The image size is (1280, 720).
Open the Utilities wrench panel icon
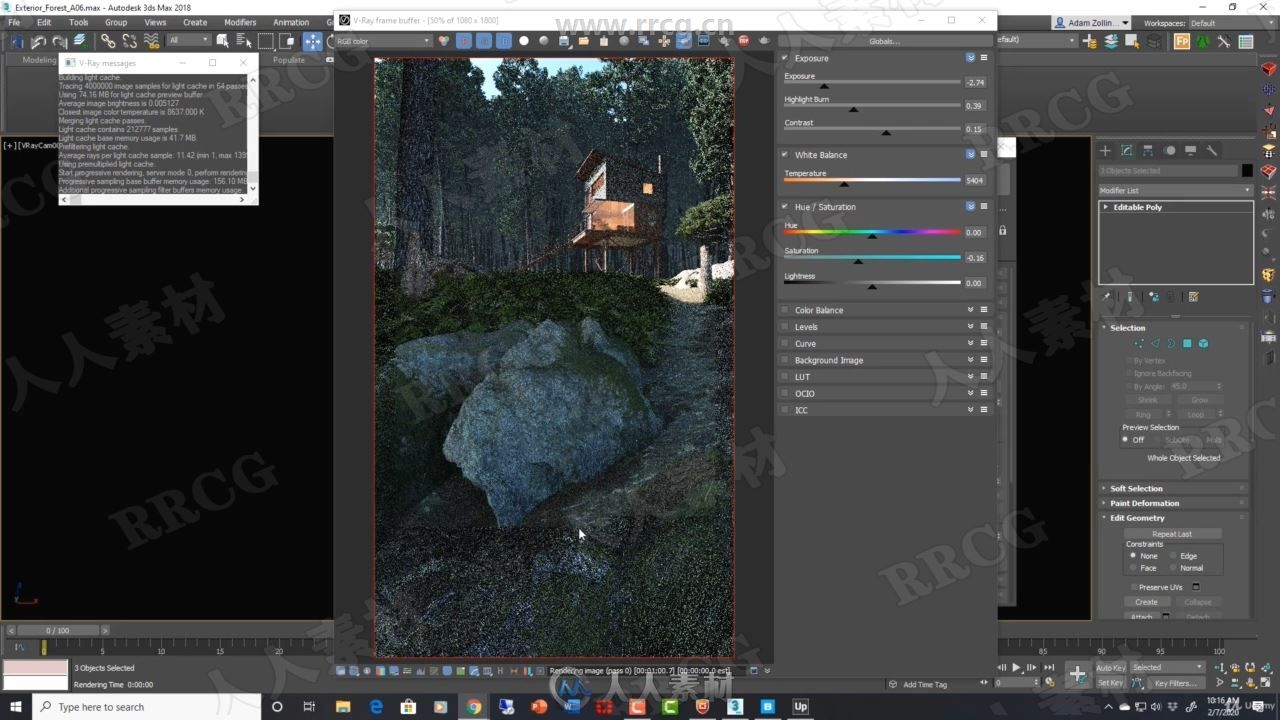[1212, 150]
